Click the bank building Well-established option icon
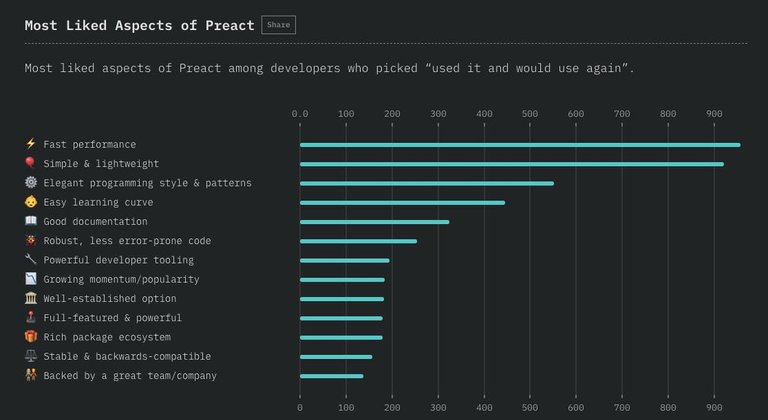The height and width of the screenshot is (420, 768). click(x=31, y=298)
